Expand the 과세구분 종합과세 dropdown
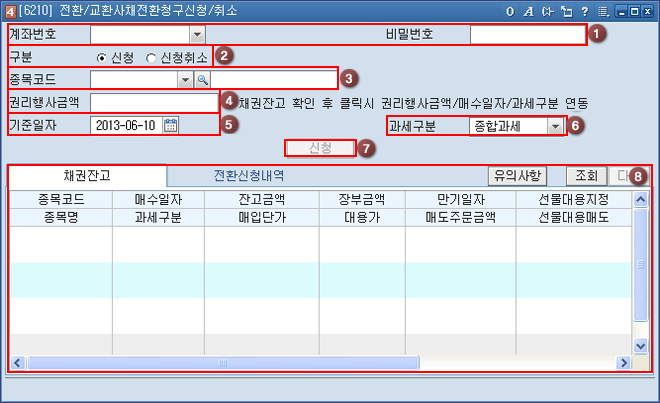Image resolution: width=660 pixels, height=403 pixels. point(554,127)
